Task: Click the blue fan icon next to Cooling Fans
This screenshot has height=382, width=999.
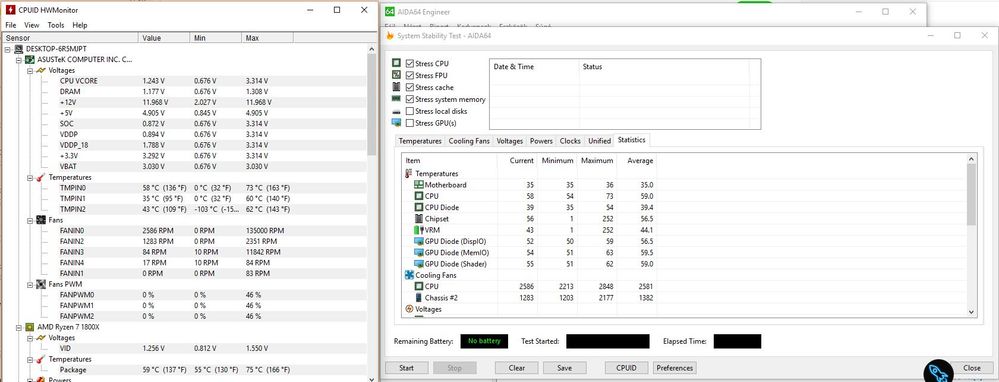Action: (409, 275)
